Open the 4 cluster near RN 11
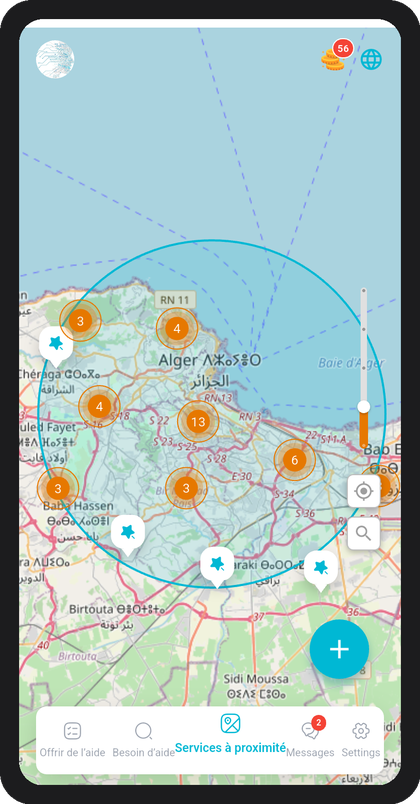This screenshot has height=804, width=420. point(177,329)
